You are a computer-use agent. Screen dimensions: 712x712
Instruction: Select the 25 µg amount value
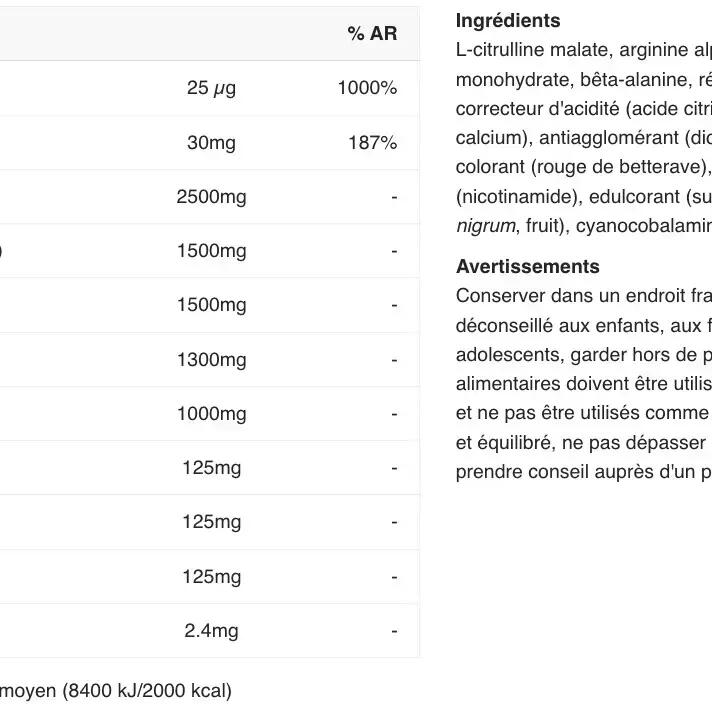pyautogui.click(x=211, y=88)
